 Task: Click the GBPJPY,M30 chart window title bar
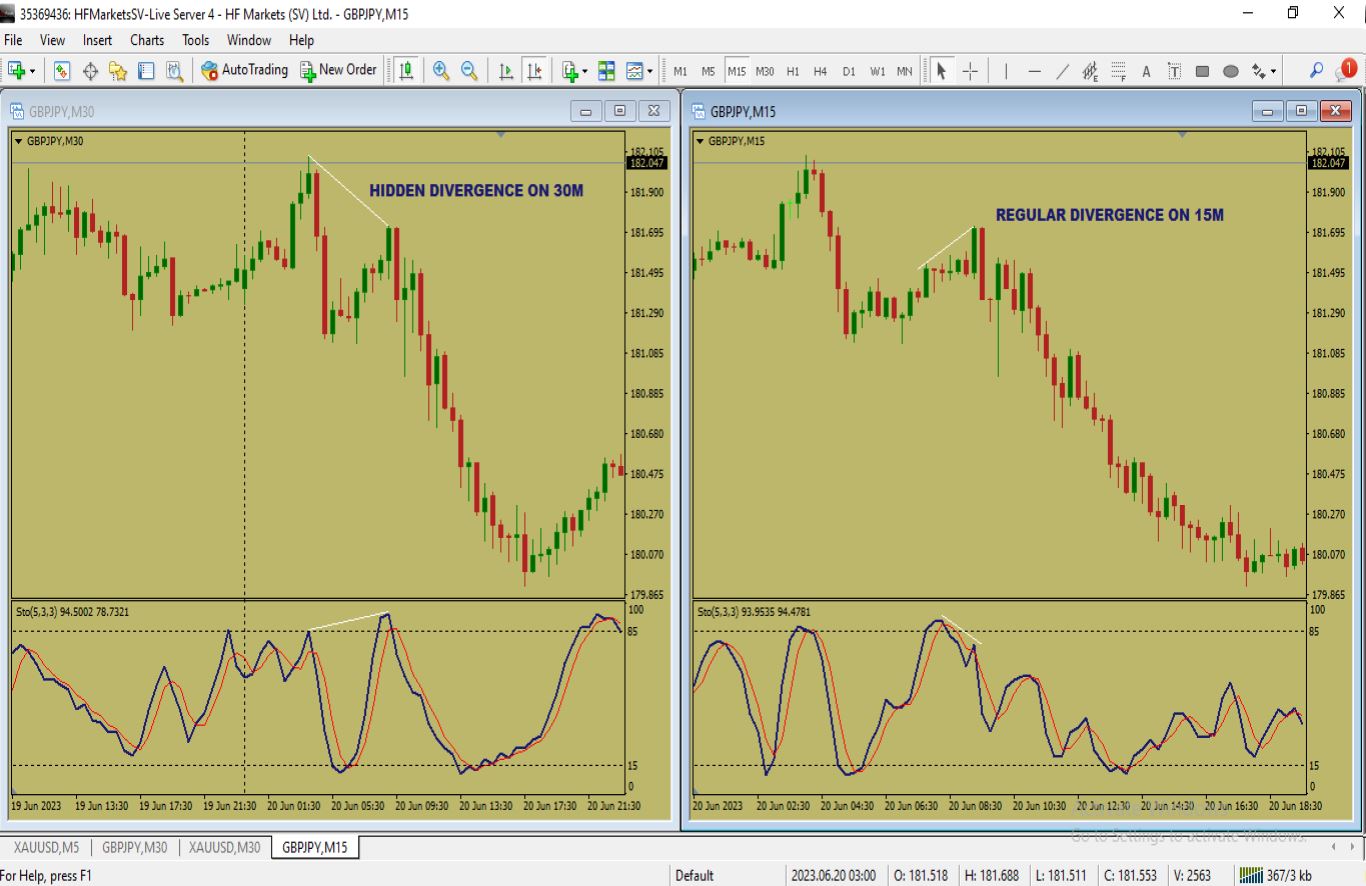[300, 111]
